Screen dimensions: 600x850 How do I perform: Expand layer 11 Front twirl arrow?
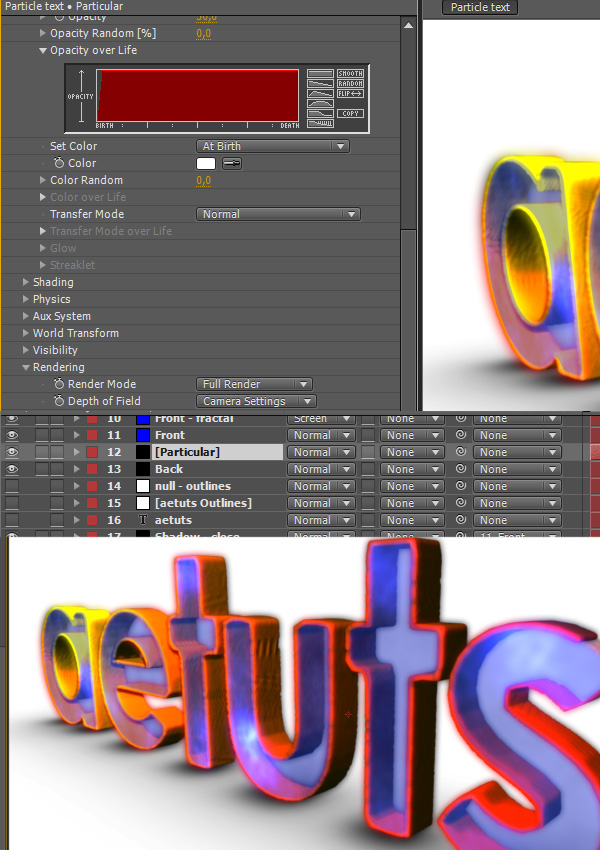[76, 435]
